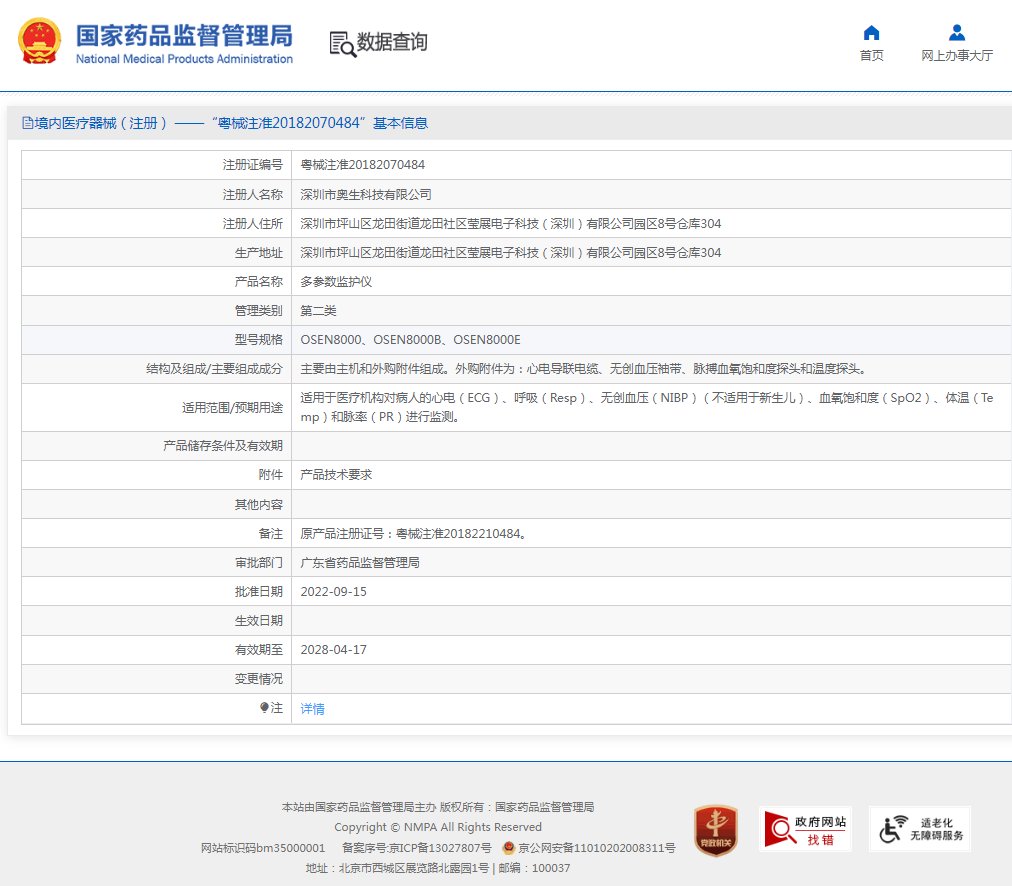1012x886 pixels.
Task: Open 网上办事大厅 in top navigation
Action: pyautogui.click(x=956, y=56)
